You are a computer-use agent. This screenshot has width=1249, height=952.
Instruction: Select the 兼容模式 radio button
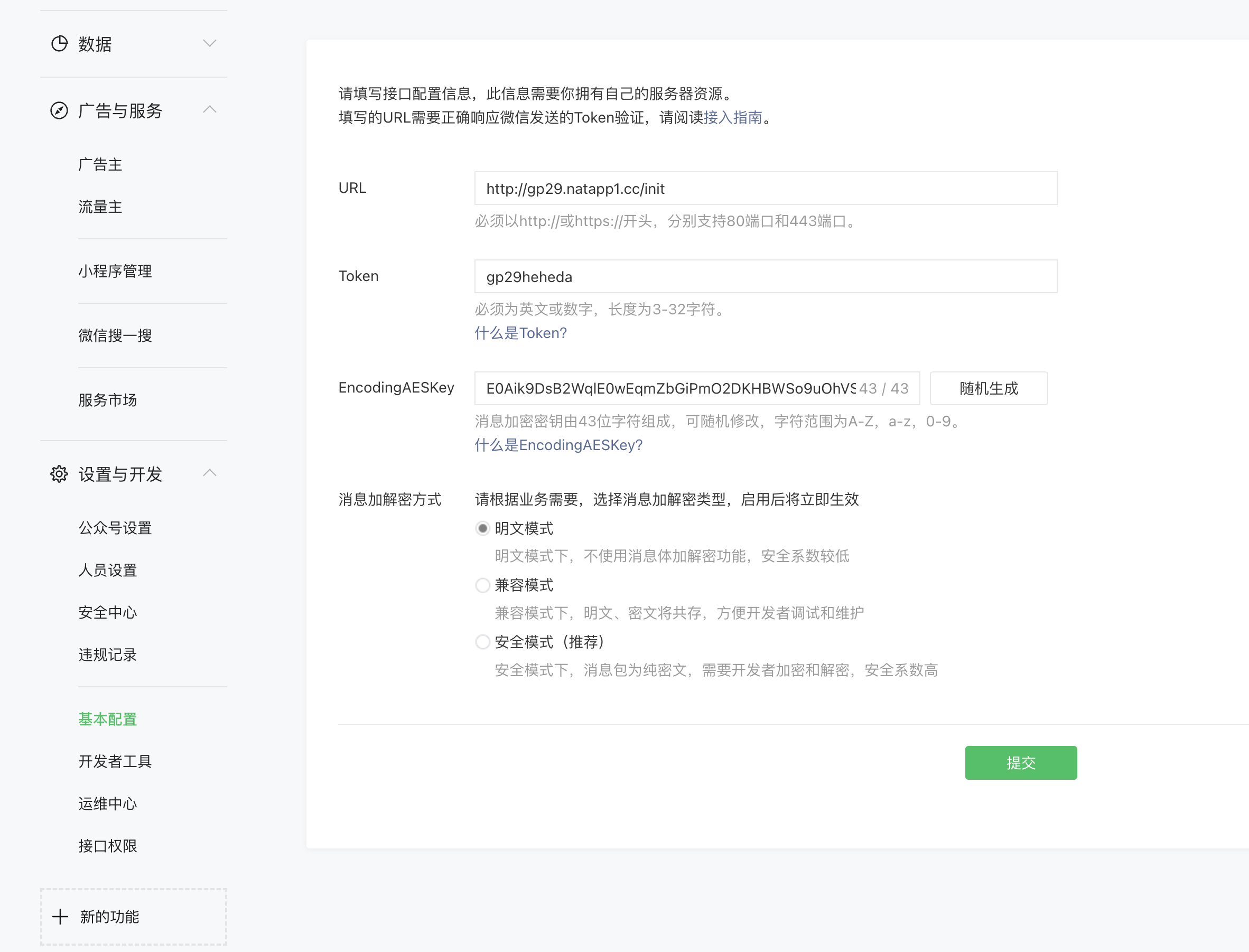[x=482, y=585]
